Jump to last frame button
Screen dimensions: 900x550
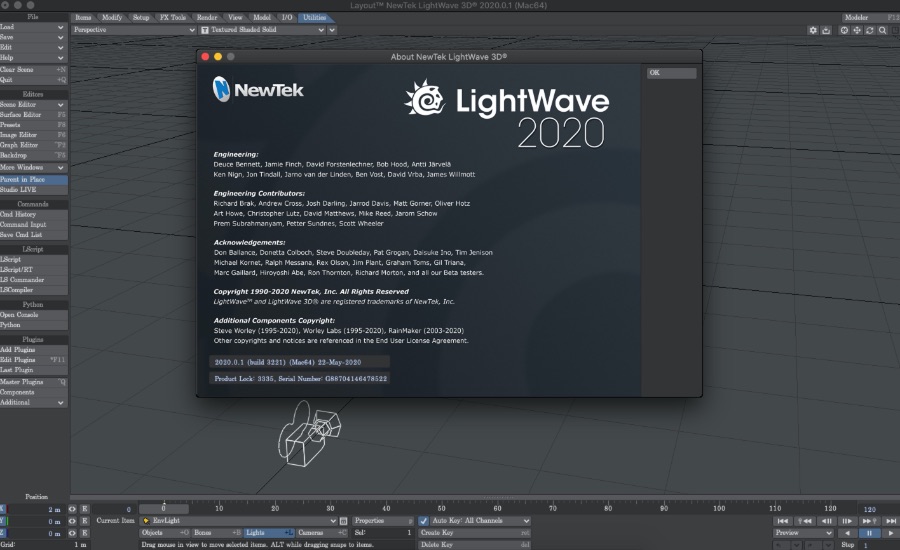coord(890,521)
